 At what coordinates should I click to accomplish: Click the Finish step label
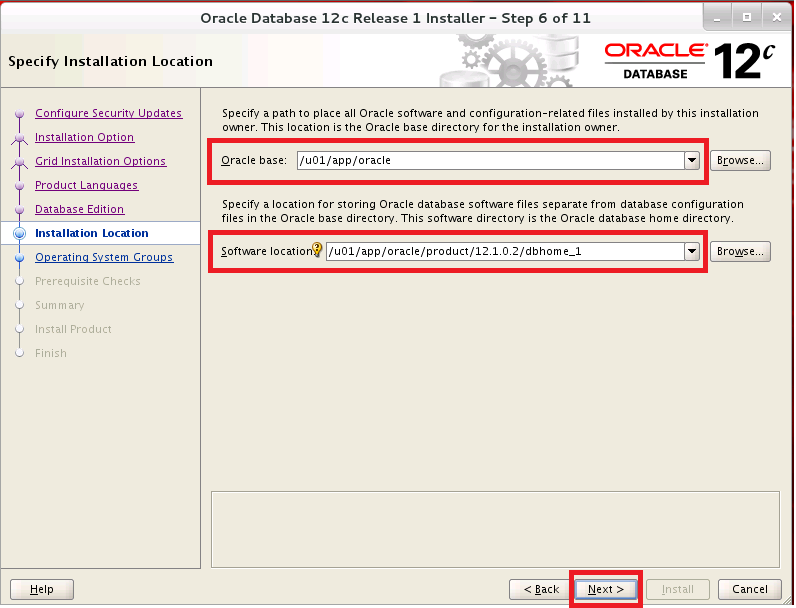(x=51, y=353)
